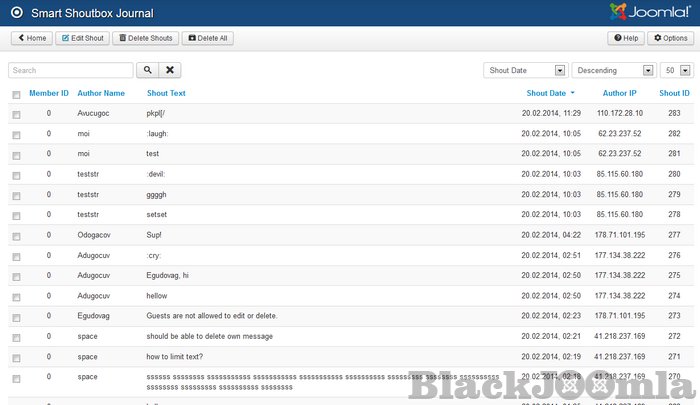700x405 pixels.
Task: Check the box for Avucugoc's shout row
Action: pos(16,114)
